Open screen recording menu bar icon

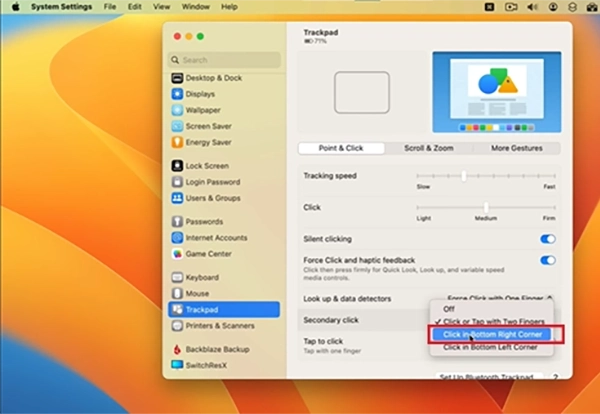tap(511, 7)
